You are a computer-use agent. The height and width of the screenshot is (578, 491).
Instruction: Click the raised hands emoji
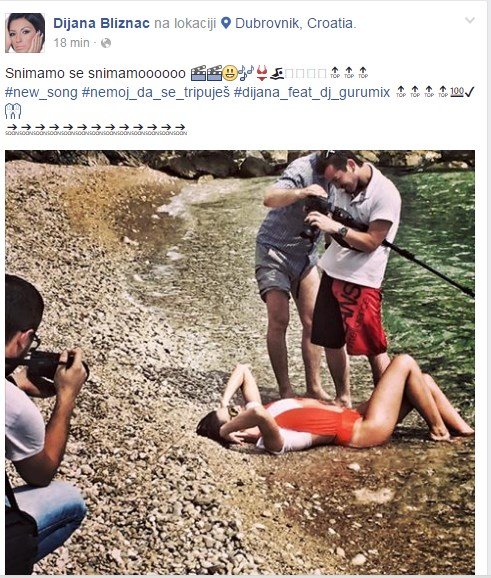13,111
